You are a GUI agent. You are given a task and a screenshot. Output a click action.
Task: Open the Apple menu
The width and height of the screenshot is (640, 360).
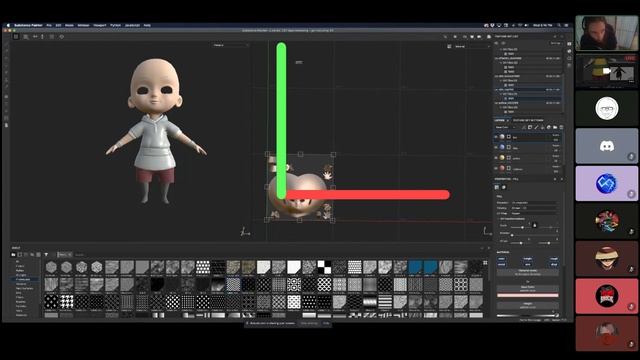tap(8, 25)
